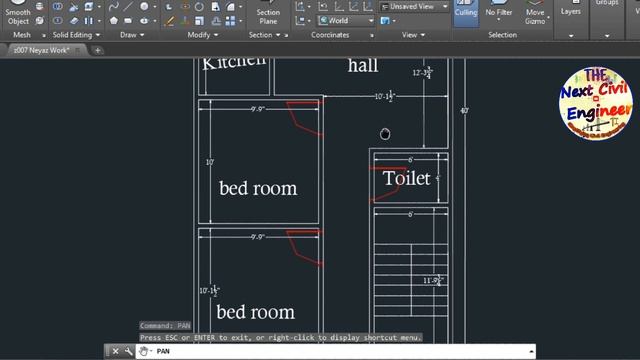Image resolution: width=640 pixels, height=360 pixels.
Task: Click the top-left Solid Editing union icon
Action: pyautogui.click(x=58, y=6)
